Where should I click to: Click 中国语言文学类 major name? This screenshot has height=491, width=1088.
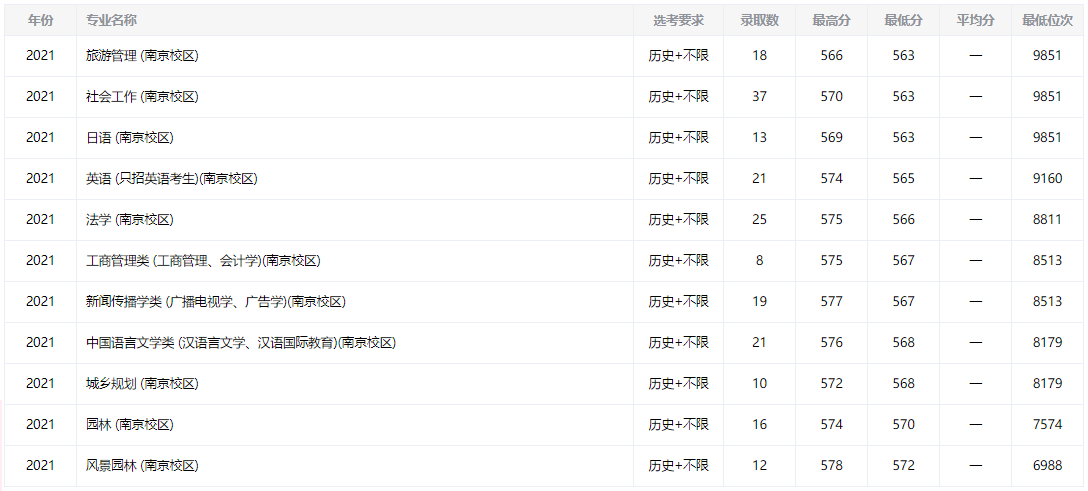pyautogui.click(x=241, y=343)
